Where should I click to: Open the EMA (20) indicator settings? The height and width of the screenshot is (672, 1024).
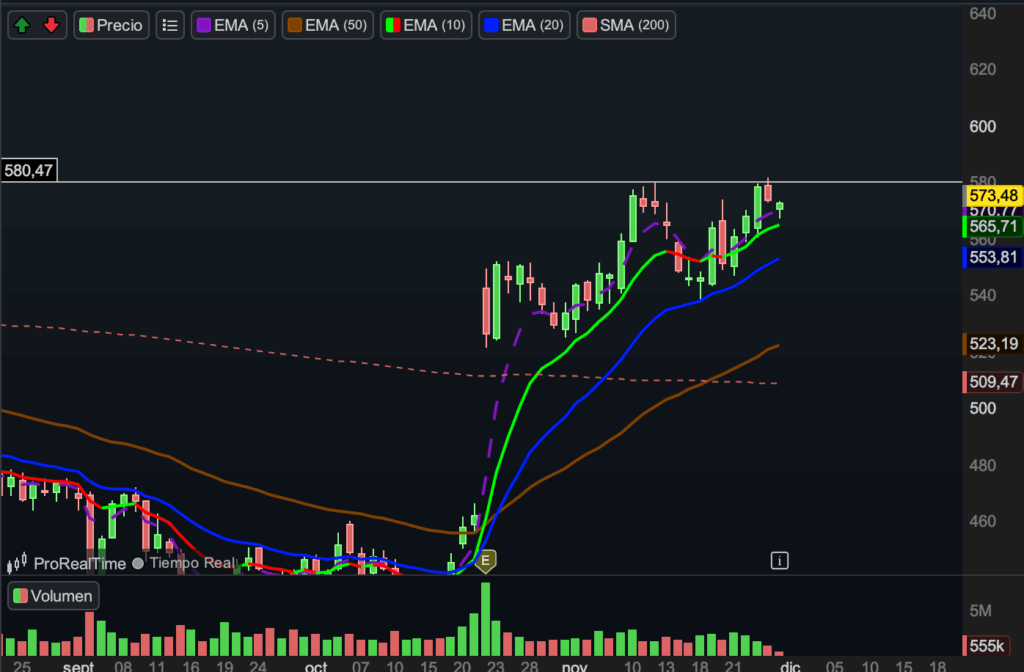[x=523, y=25]
